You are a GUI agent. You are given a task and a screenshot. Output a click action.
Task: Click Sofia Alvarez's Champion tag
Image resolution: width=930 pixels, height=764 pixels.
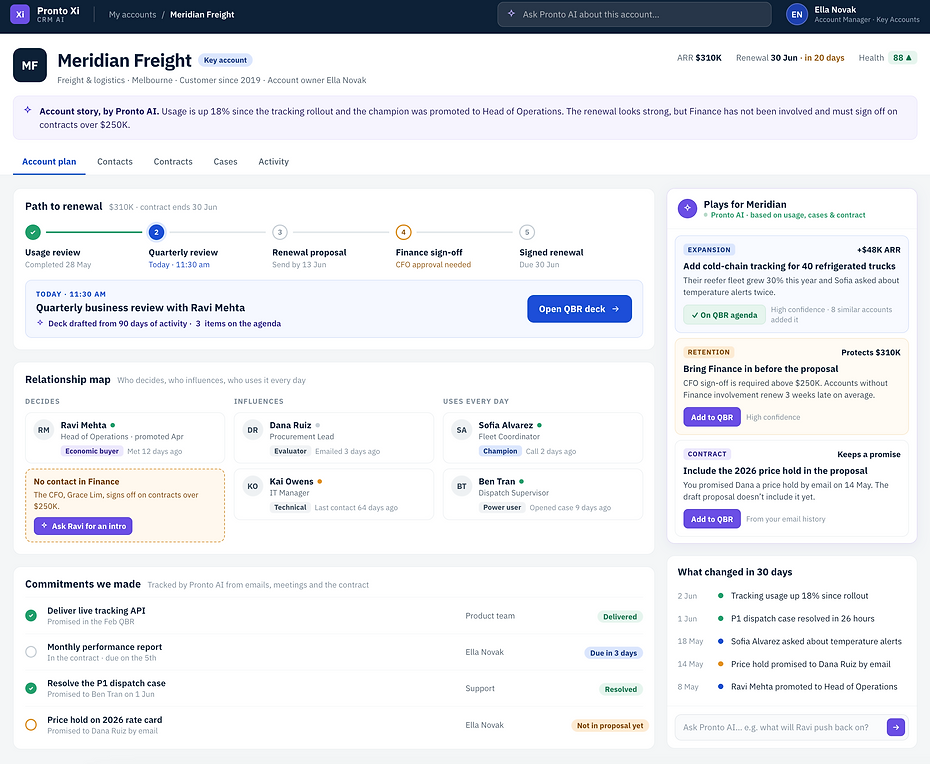pyautogui.click(x=500, y=451)
